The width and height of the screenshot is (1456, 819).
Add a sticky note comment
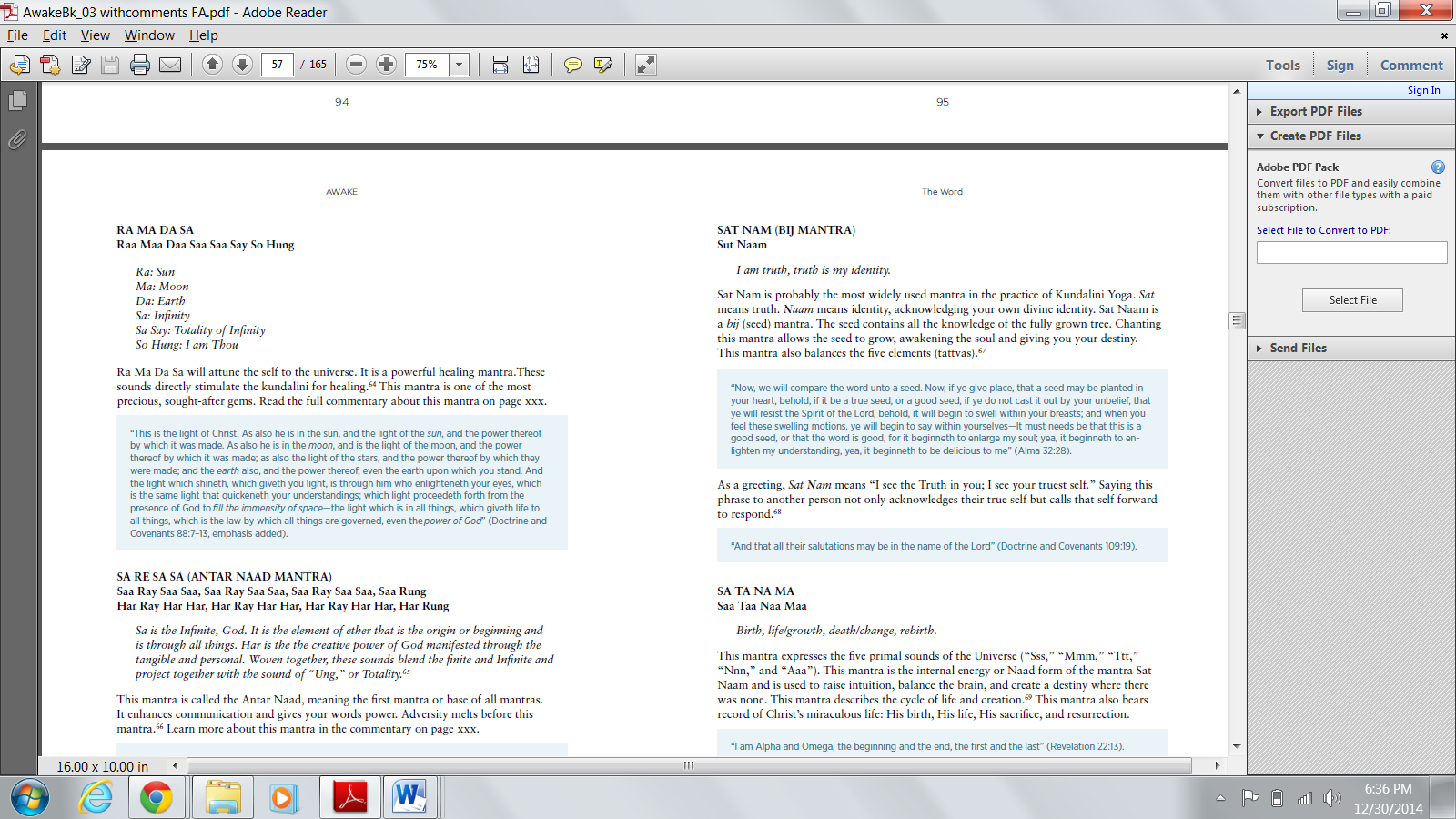tap(572, 65)
